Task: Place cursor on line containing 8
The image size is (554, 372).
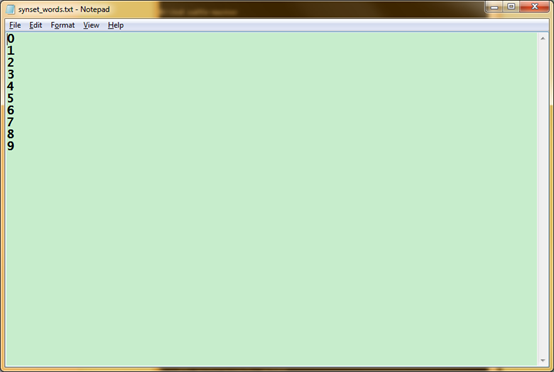Action: (11, 134)
